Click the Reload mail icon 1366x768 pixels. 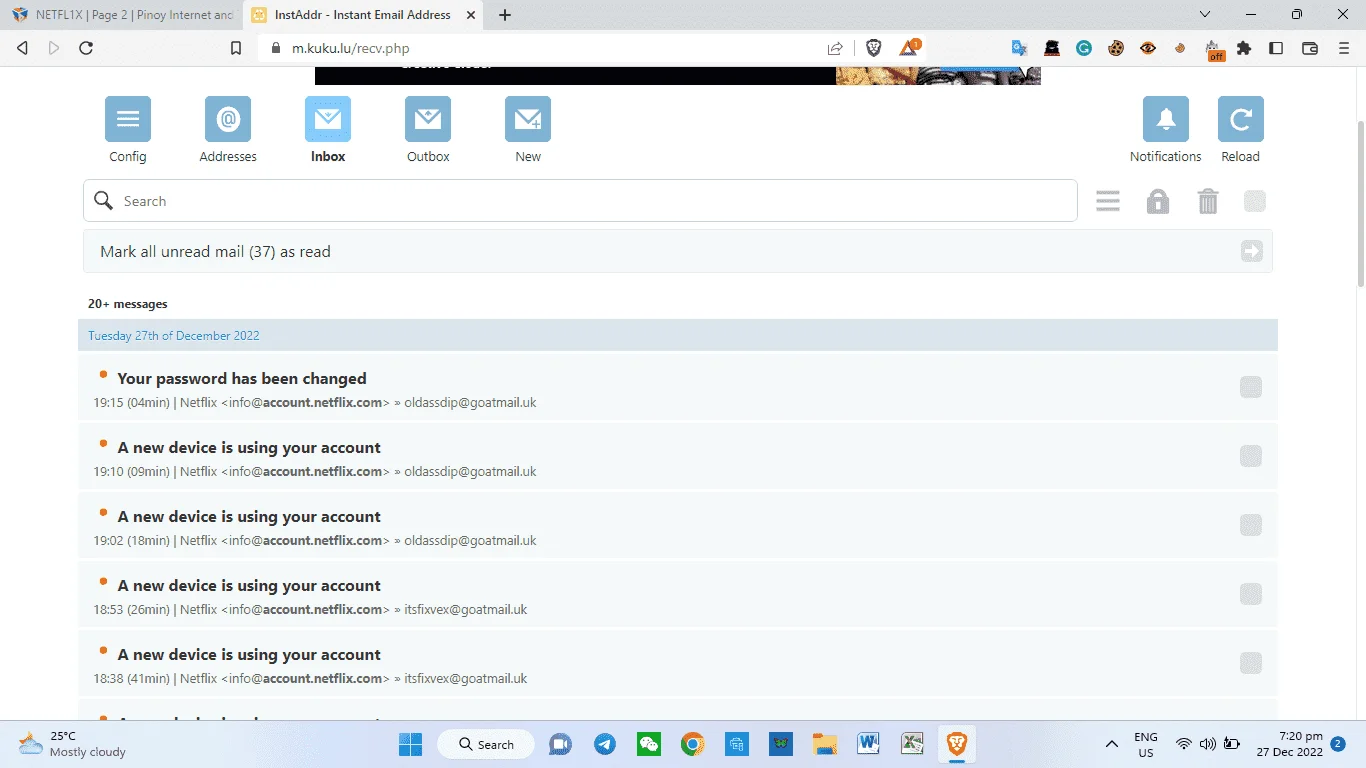[x=1241, y=119]
